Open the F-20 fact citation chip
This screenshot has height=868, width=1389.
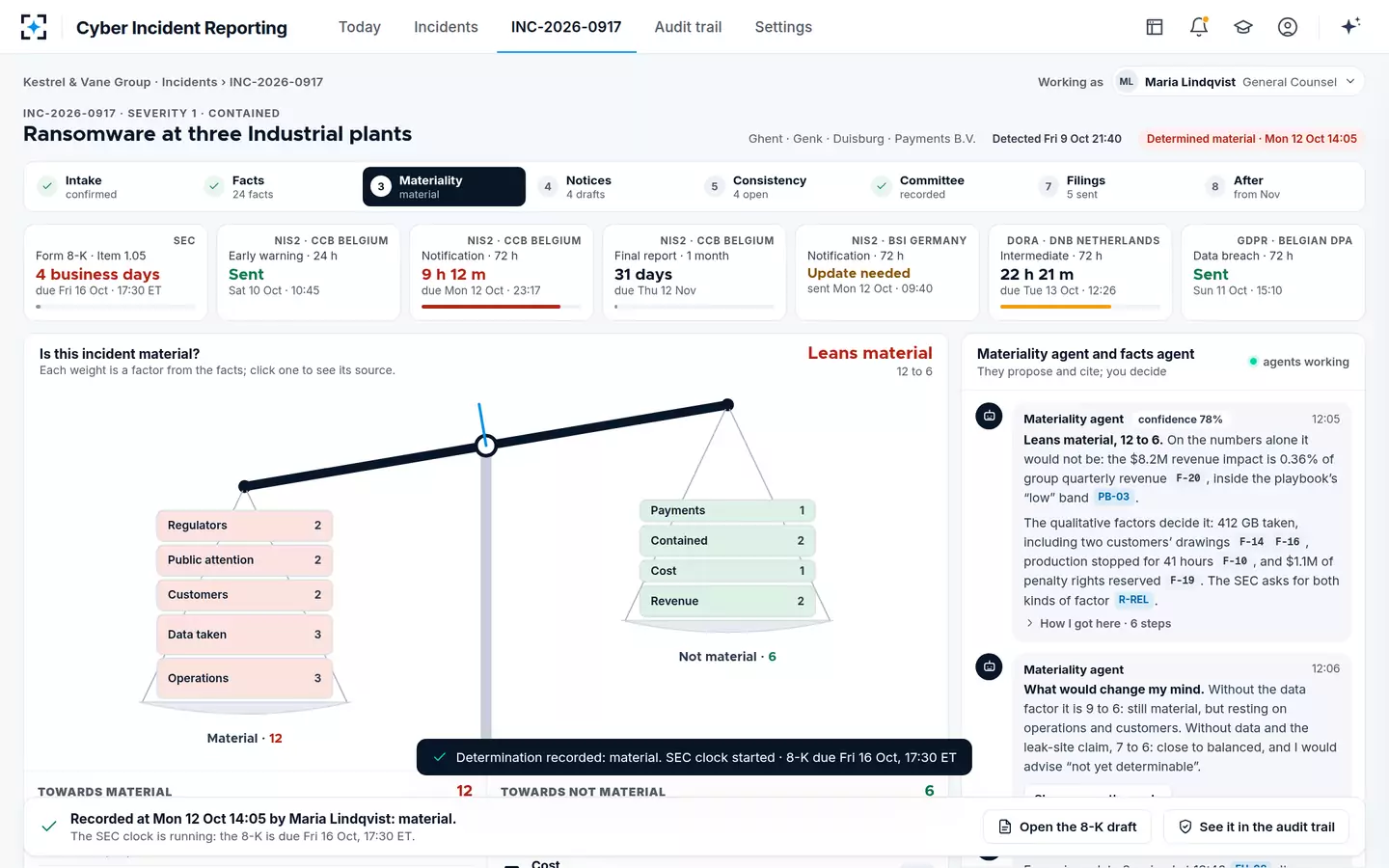[x=1188, y=478]
